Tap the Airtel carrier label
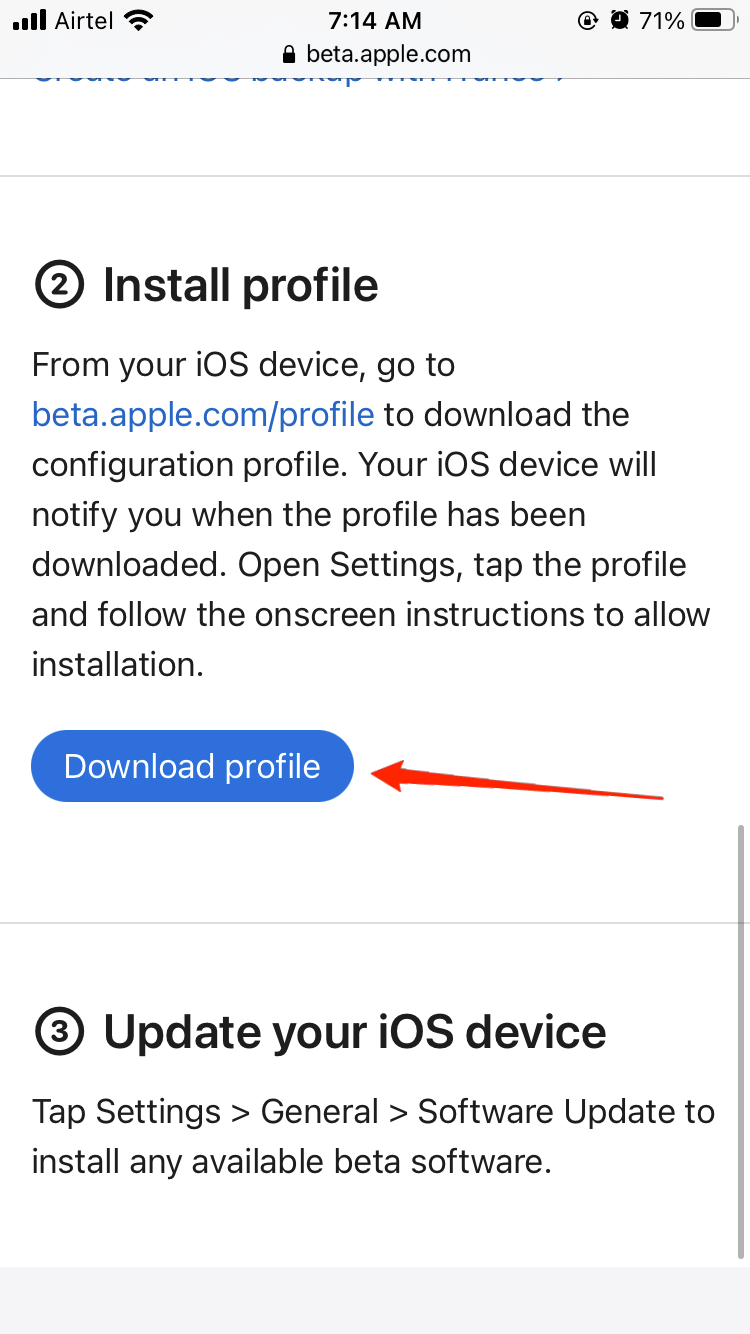 (84, 20)
